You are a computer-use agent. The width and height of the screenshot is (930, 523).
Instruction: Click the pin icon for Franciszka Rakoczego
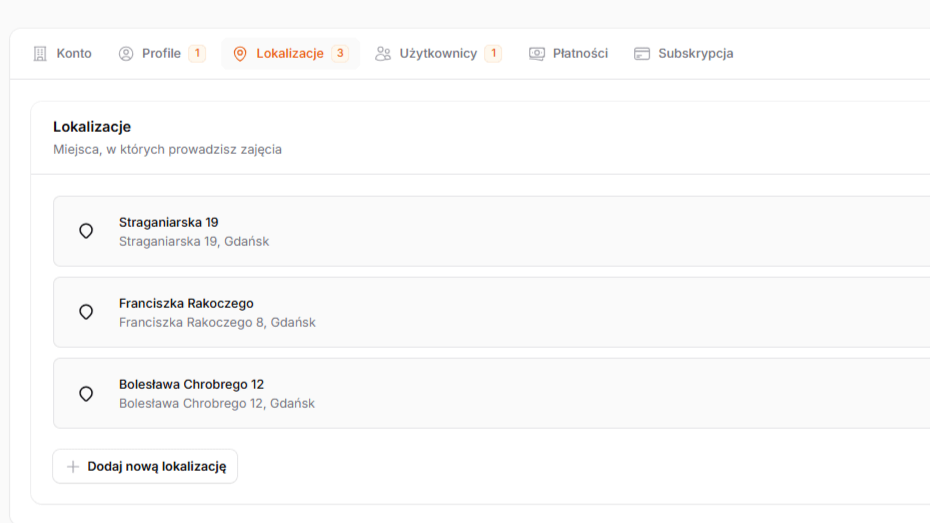[x=86, y=312]
